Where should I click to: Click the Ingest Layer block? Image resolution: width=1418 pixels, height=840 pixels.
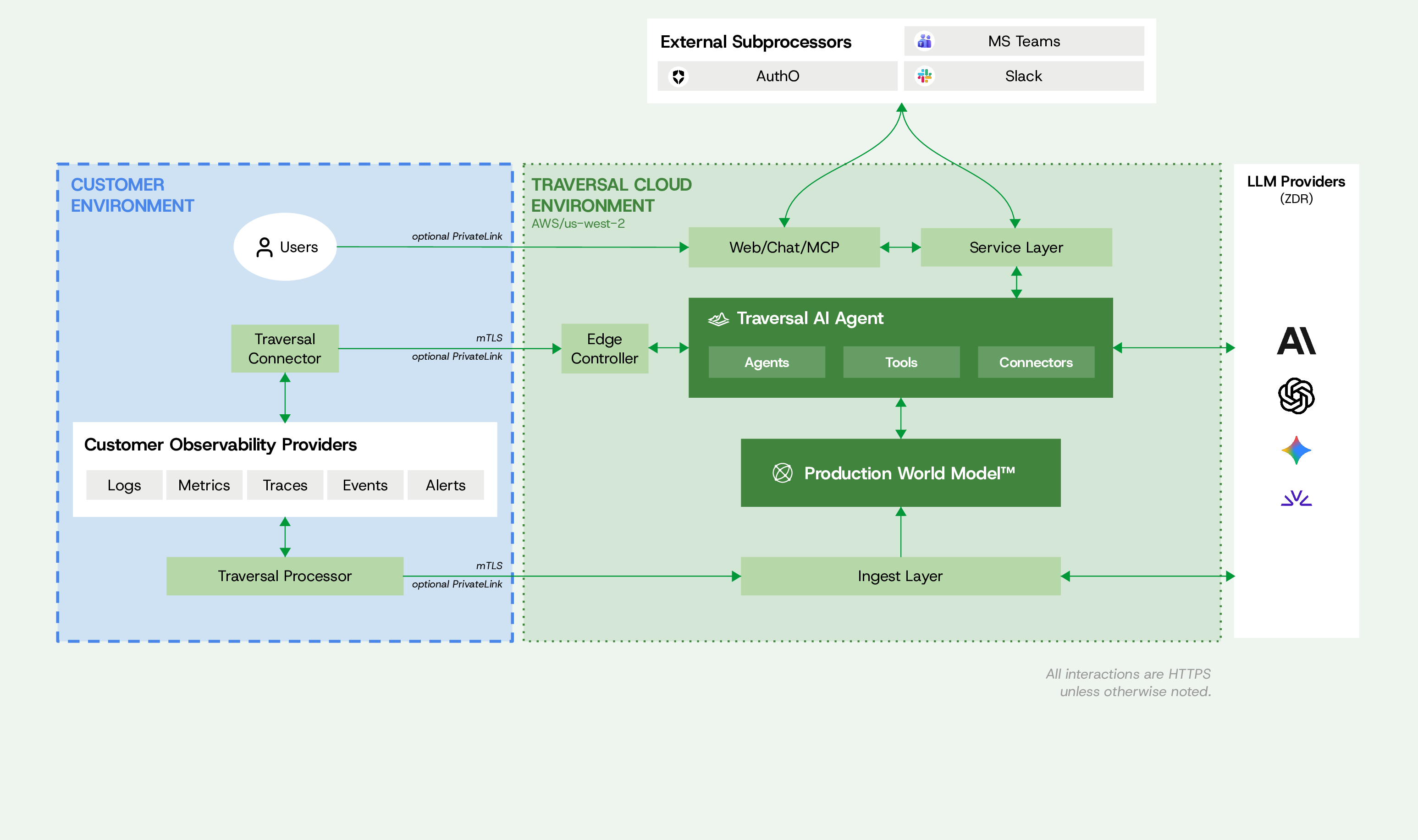click(900, 576)
